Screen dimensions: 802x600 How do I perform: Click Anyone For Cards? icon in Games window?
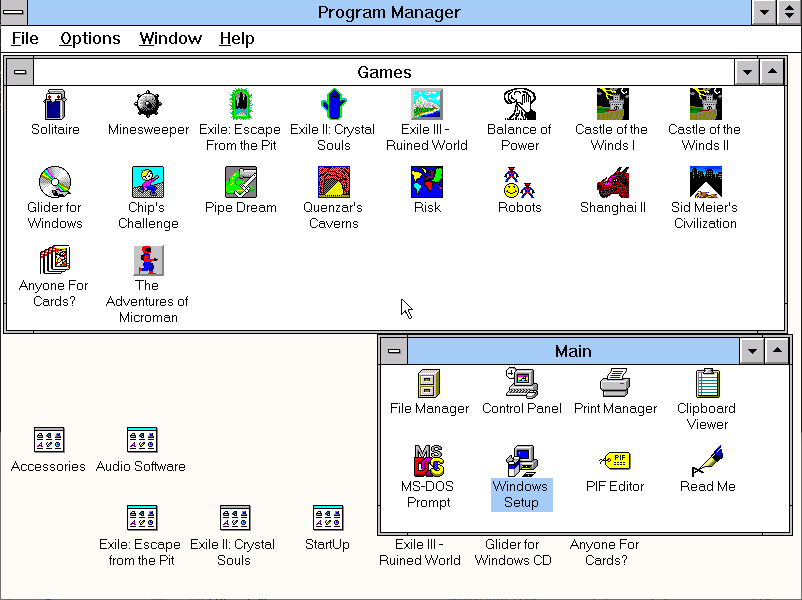tap(55, 260)
